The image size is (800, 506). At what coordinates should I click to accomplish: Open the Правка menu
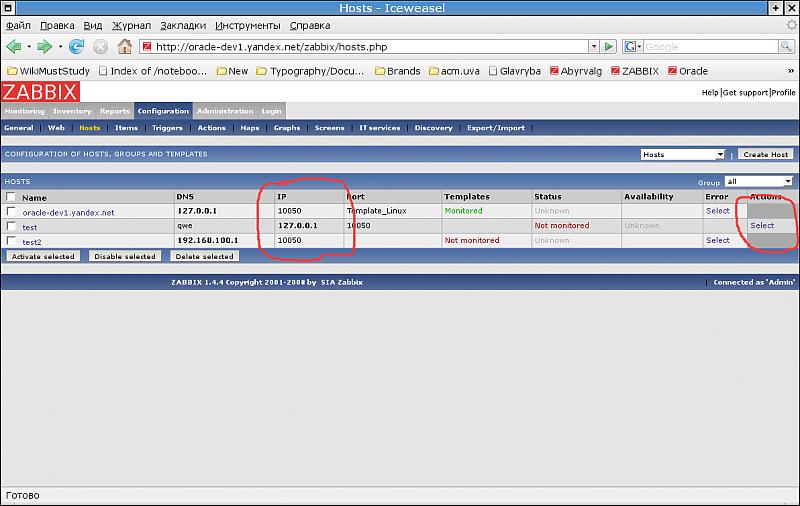tap(57, 26)
